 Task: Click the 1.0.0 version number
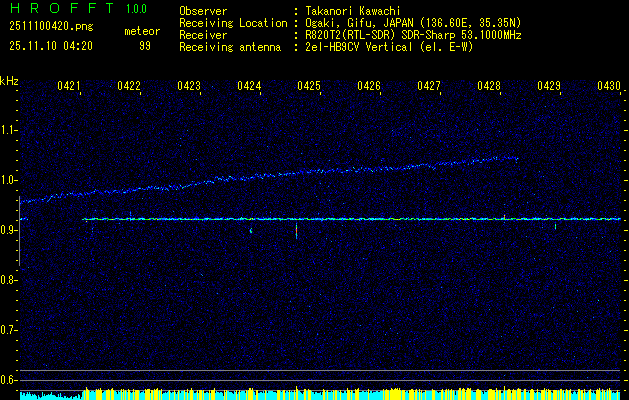click(x=136, y=8)
